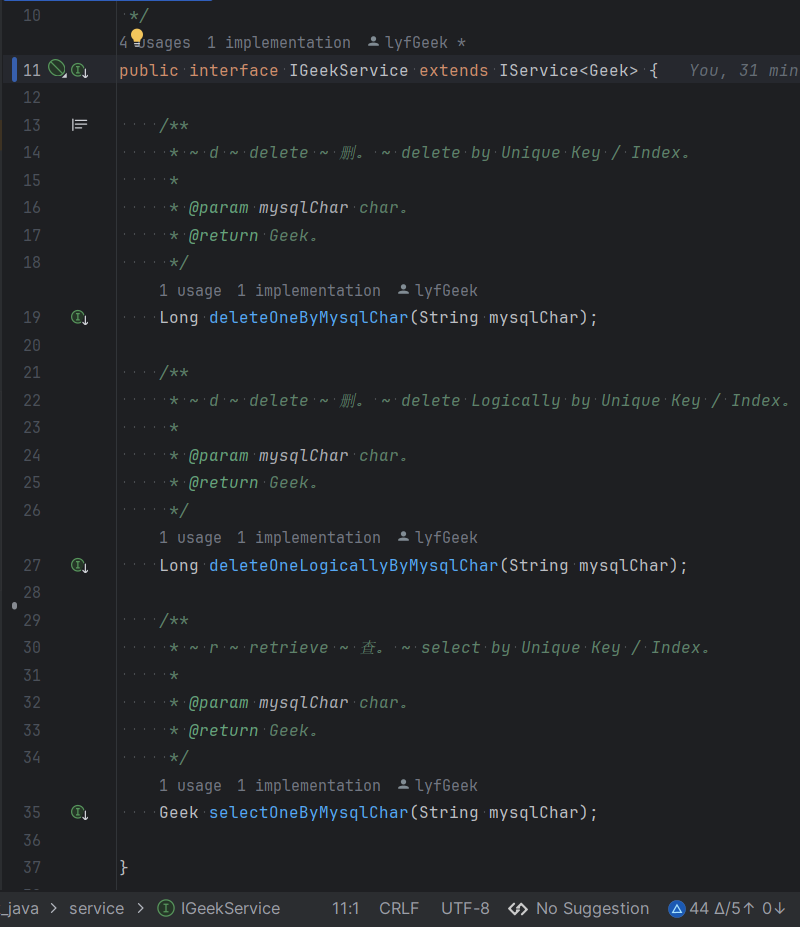Image resolution: width=800 pixels, height=927 pixels.
Task: Open the UTF-8 file encoding dropdown
Action: 464,908
